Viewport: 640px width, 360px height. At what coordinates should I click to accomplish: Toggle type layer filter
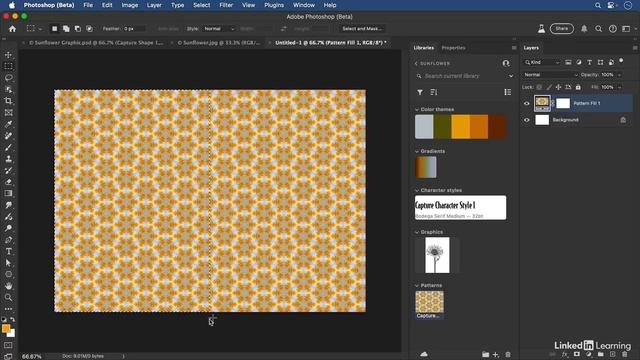click(x=589, y=62)
